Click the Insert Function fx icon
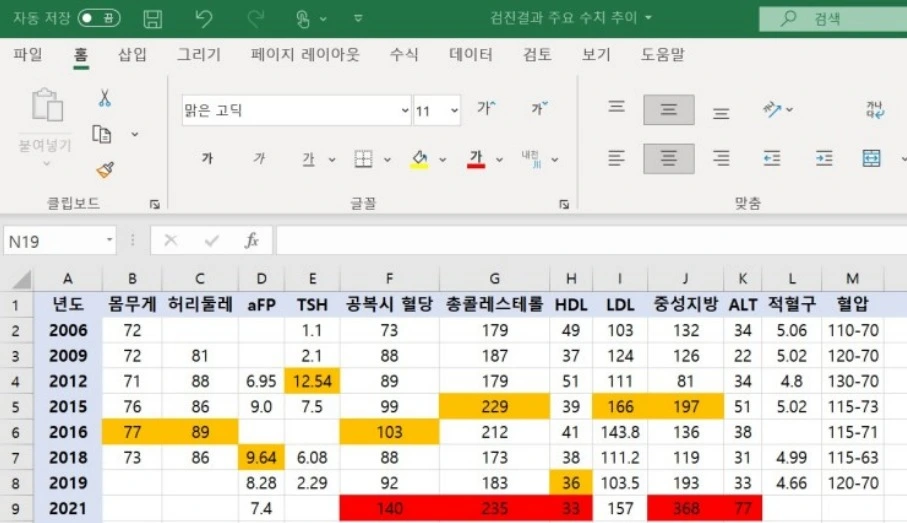The height and width of the screenshot is (523, 907). [x=251, y=240]
